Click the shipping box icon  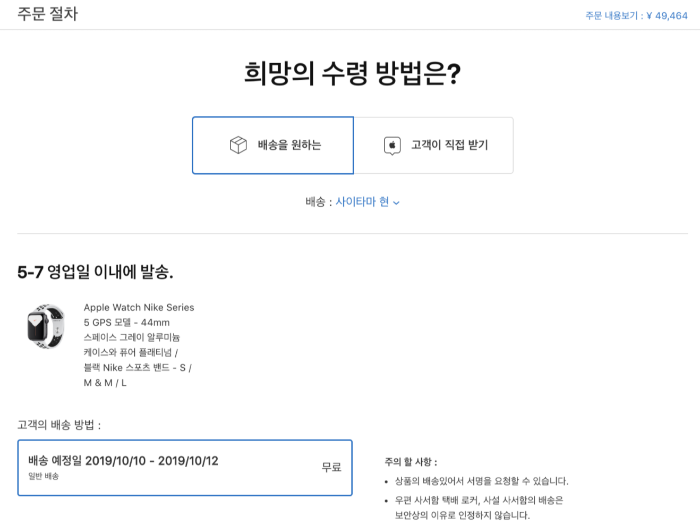pyautogui.click(x=238, y=145)
